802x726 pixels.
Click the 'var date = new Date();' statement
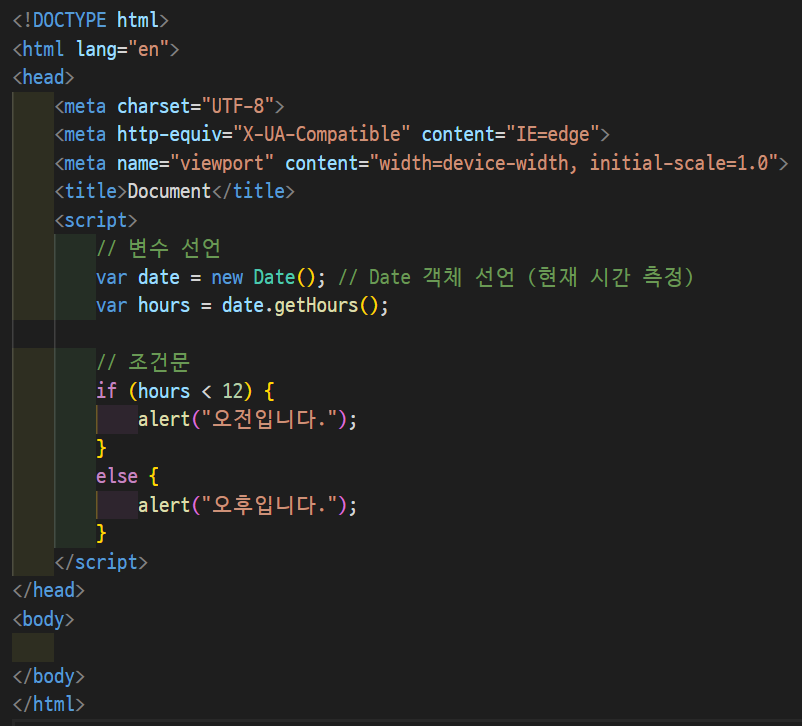click(x=211, y=277)
